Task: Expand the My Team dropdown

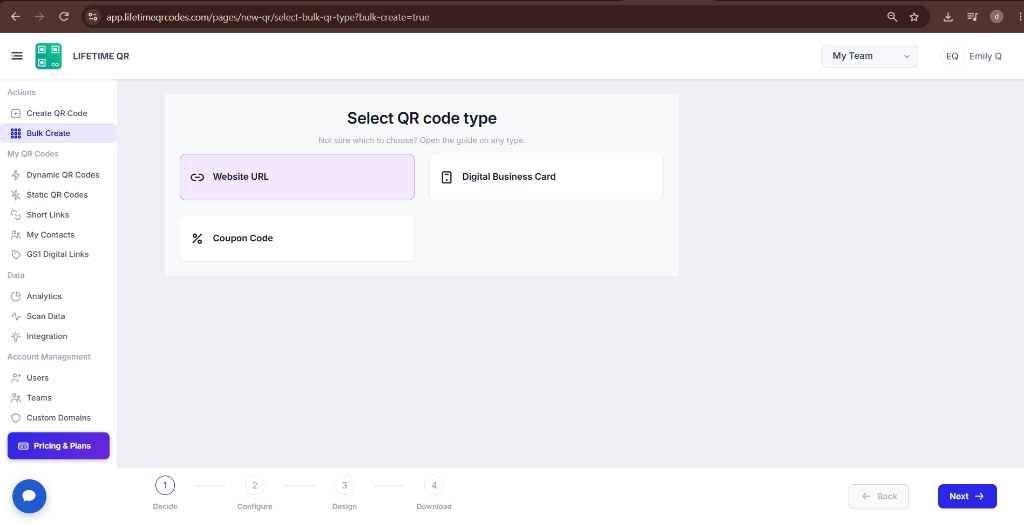Action: point(869,56)
